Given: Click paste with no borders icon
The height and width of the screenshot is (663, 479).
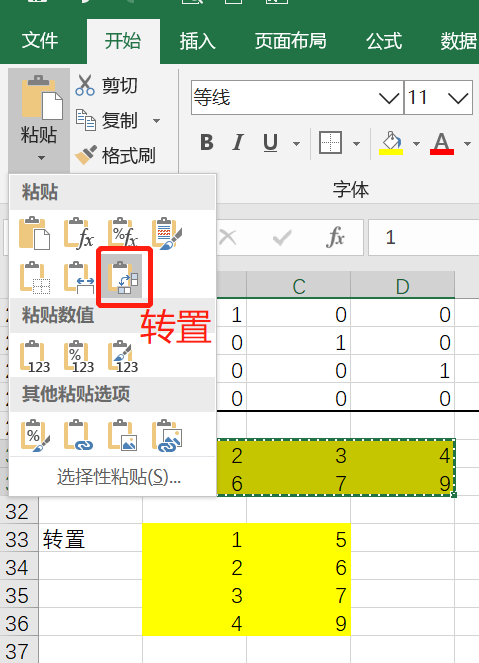Looking at the screenshot, I should (35, 277).
